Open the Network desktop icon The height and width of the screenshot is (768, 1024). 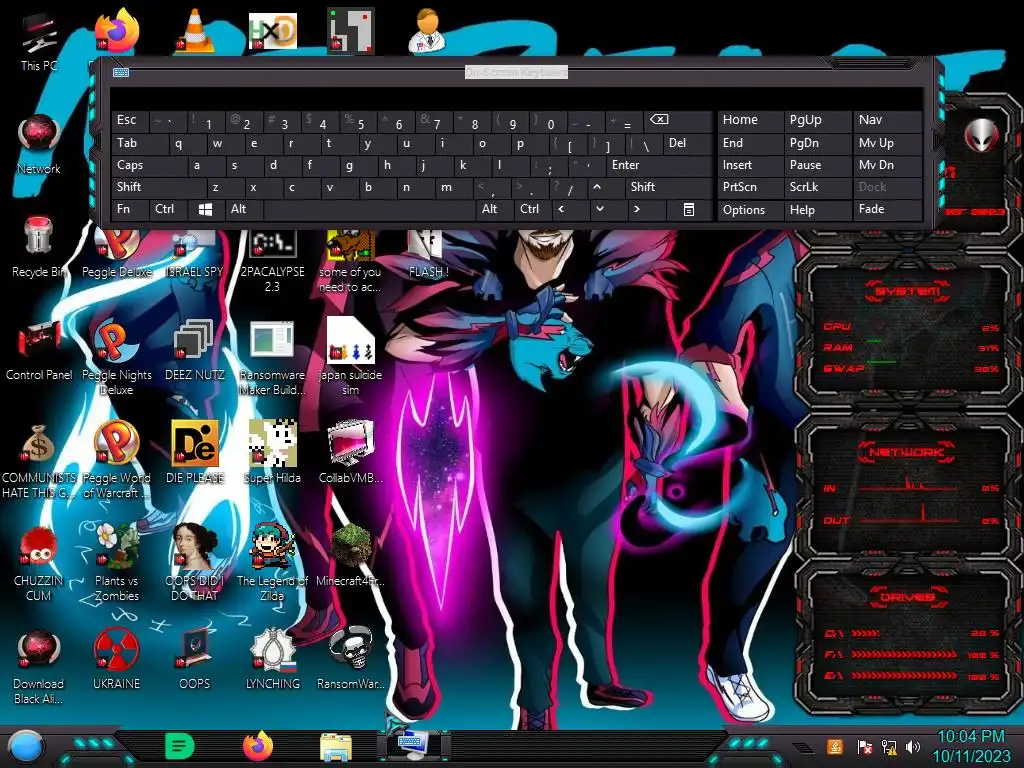pos(39,145)
